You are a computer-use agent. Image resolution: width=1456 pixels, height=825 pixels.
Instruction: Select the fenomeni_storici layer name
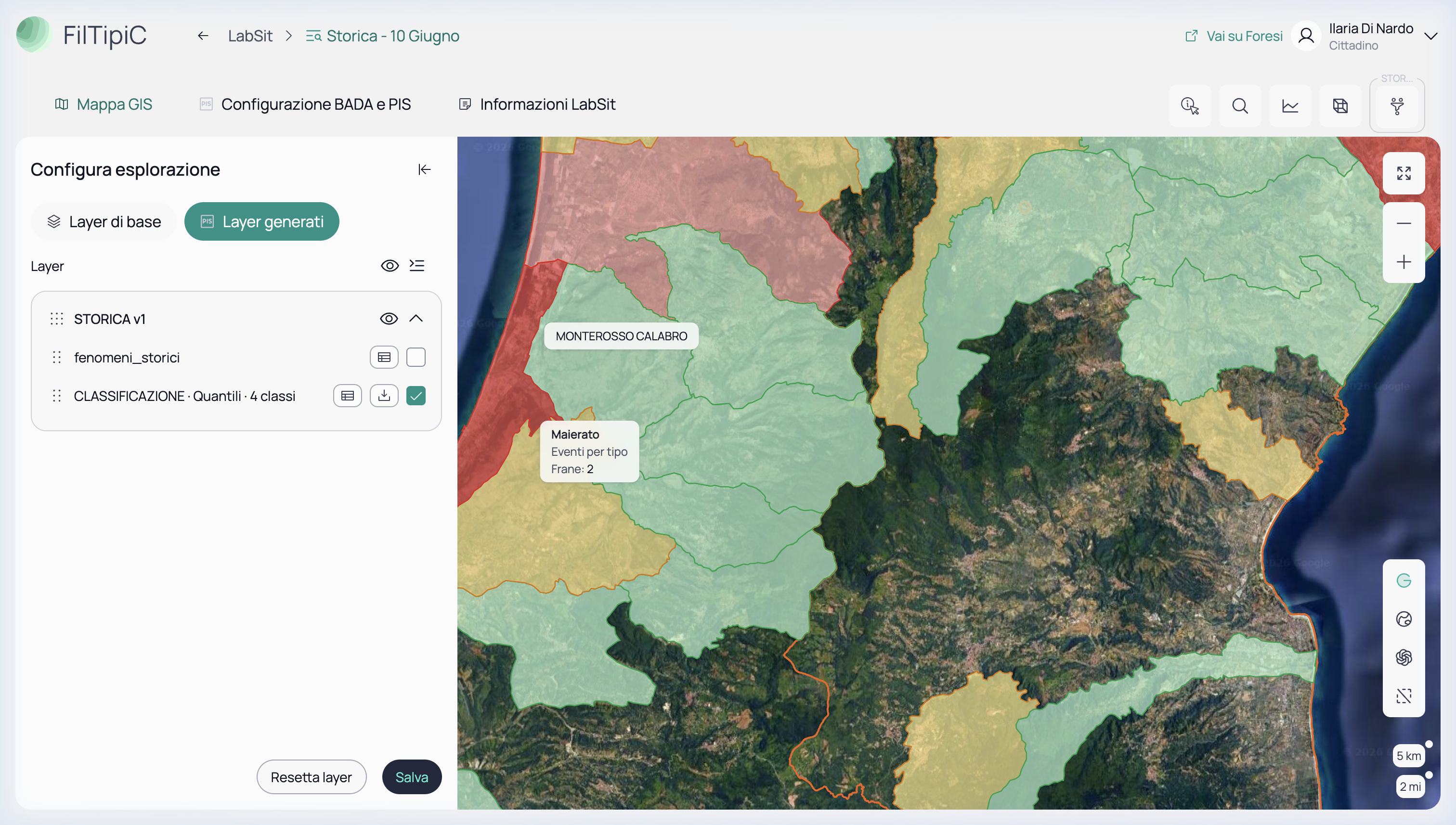click(127, 358)
